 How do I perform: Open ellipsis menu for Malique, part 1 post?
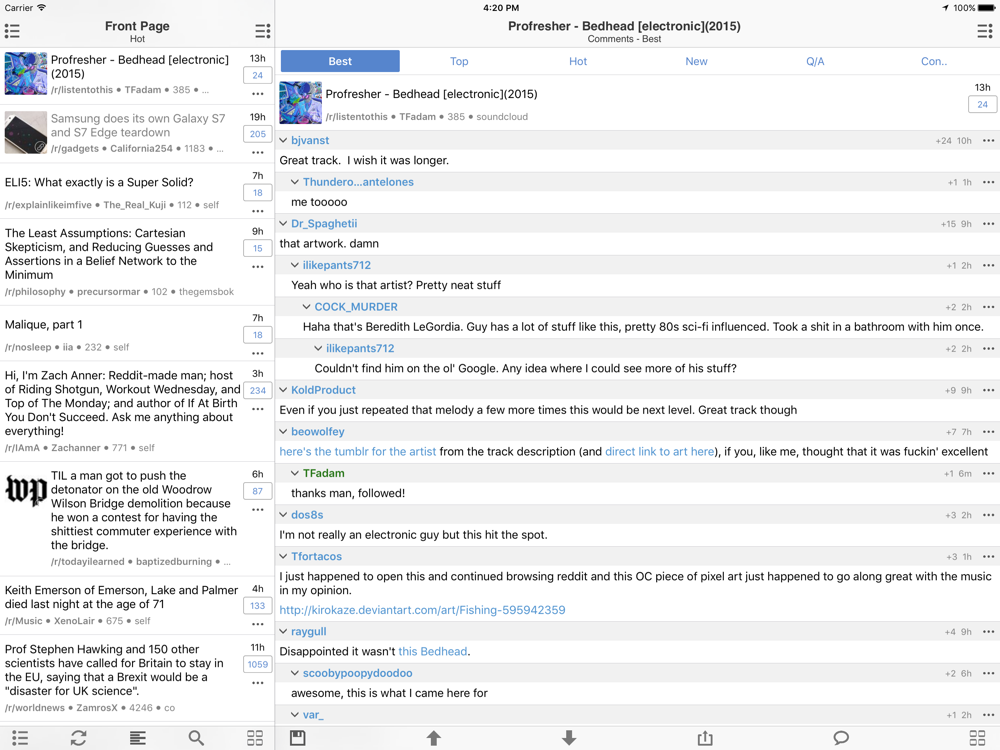click(x=258, y=353)
